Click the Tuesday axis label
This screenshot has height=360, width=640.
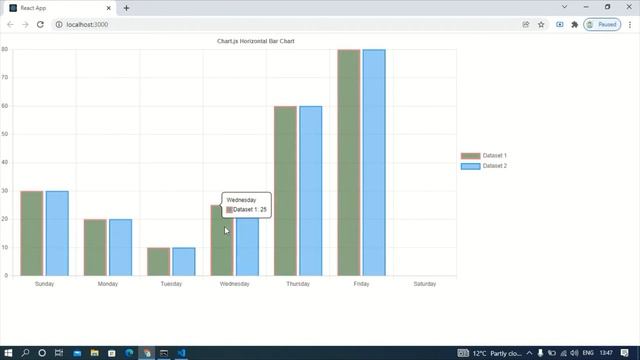[x=171, y=284]
